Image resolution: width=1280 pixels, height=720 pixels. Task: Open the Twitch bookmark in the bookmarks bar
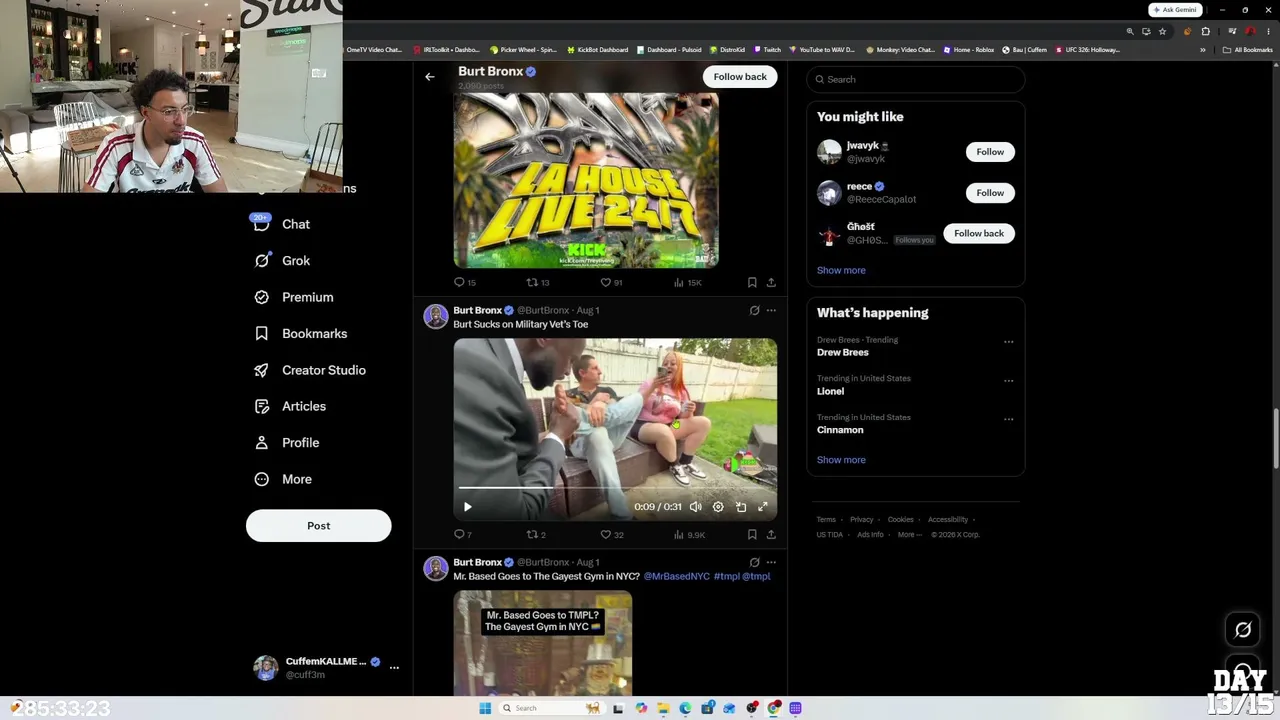768,50
